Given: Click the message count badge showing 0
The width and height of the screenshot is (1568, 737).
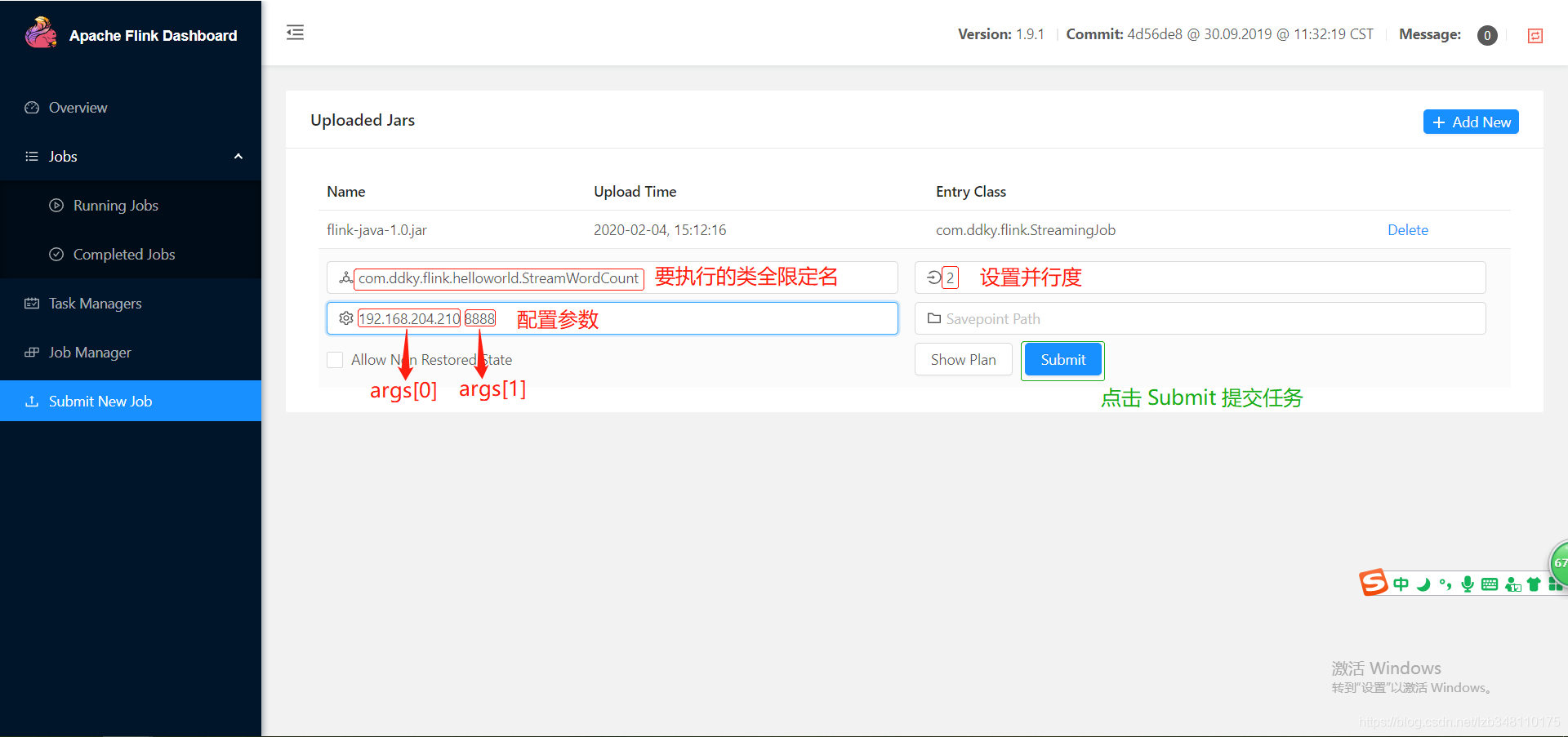Looking at the screenshot, I should (1487, 35).
